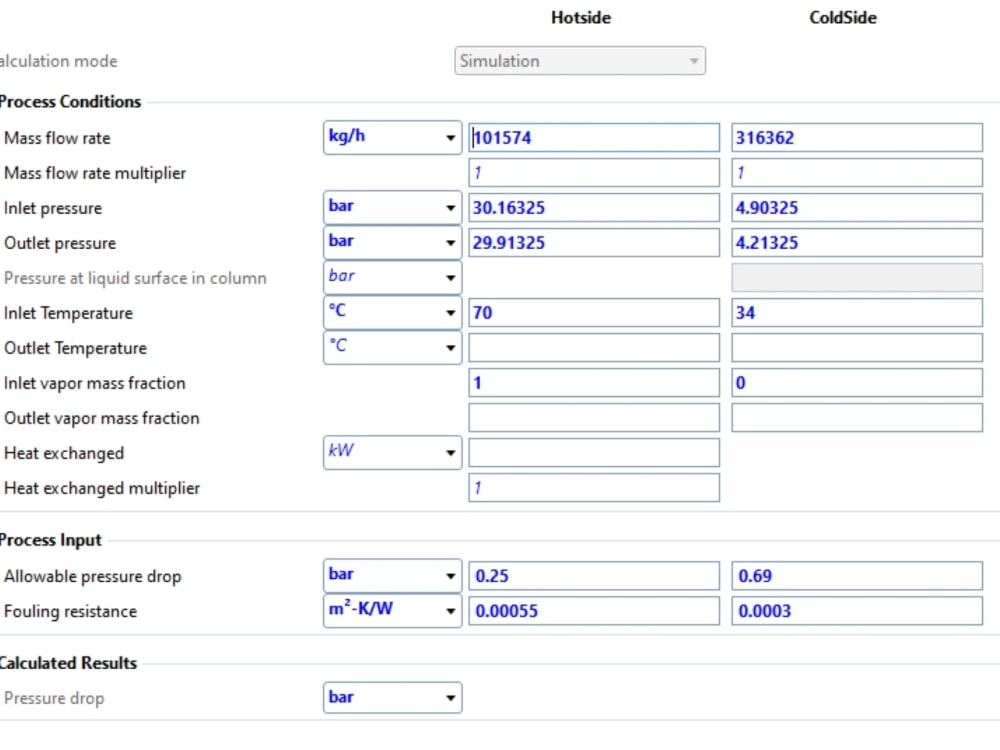Click the ColdSide outlet pressure value 4.21325

[x=857, y=242]
